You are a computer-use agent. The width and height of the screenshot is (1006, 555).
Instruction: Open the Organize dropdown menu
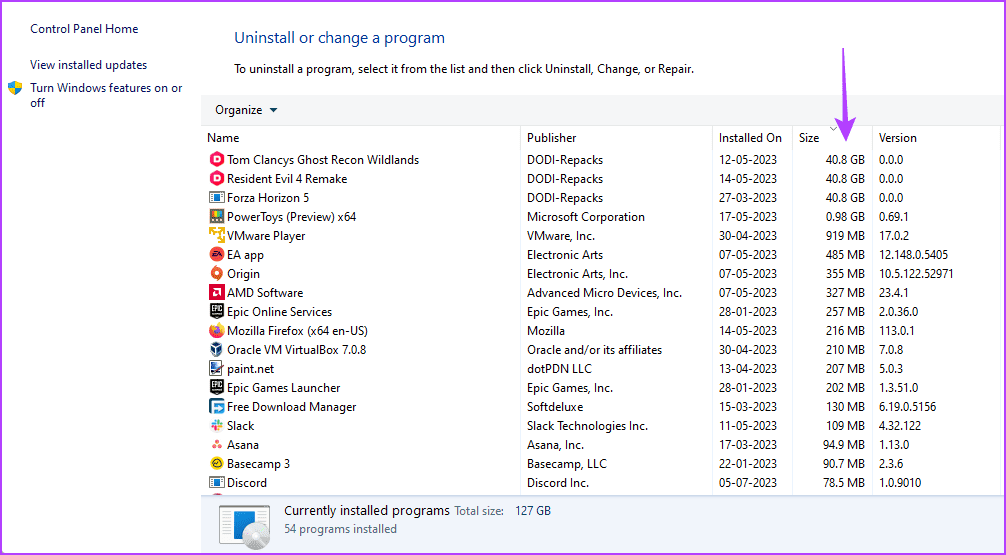(246, 110)
